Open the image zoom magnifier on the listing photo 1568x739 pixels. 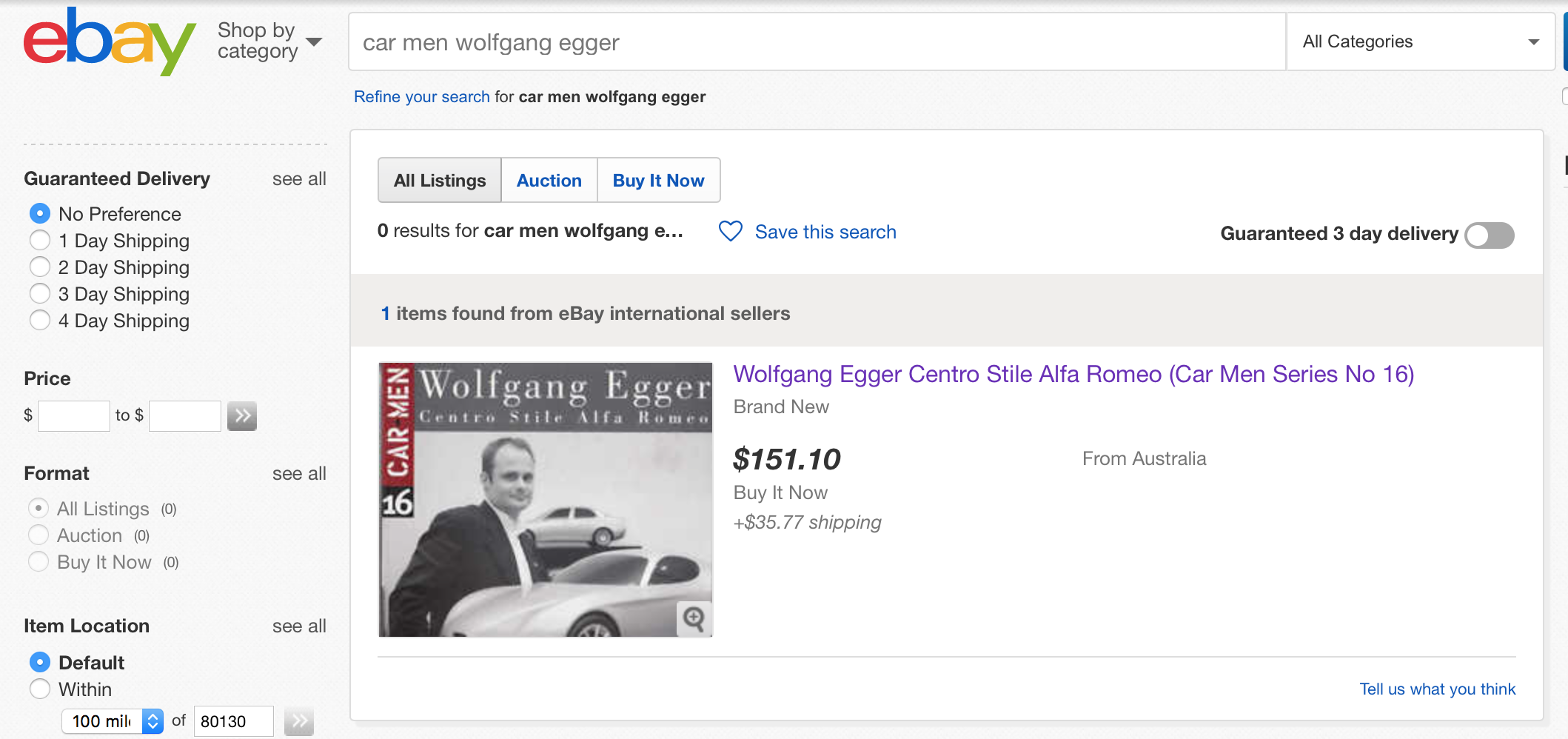click(x=693, y=620)
